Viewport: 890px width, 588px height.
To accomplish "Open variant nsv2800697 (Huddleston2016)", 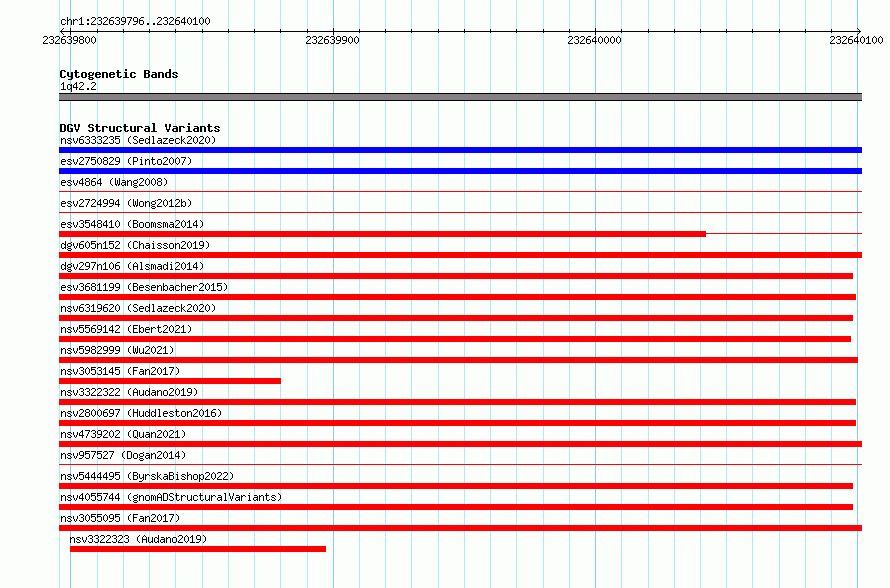I will coord(141,413).
